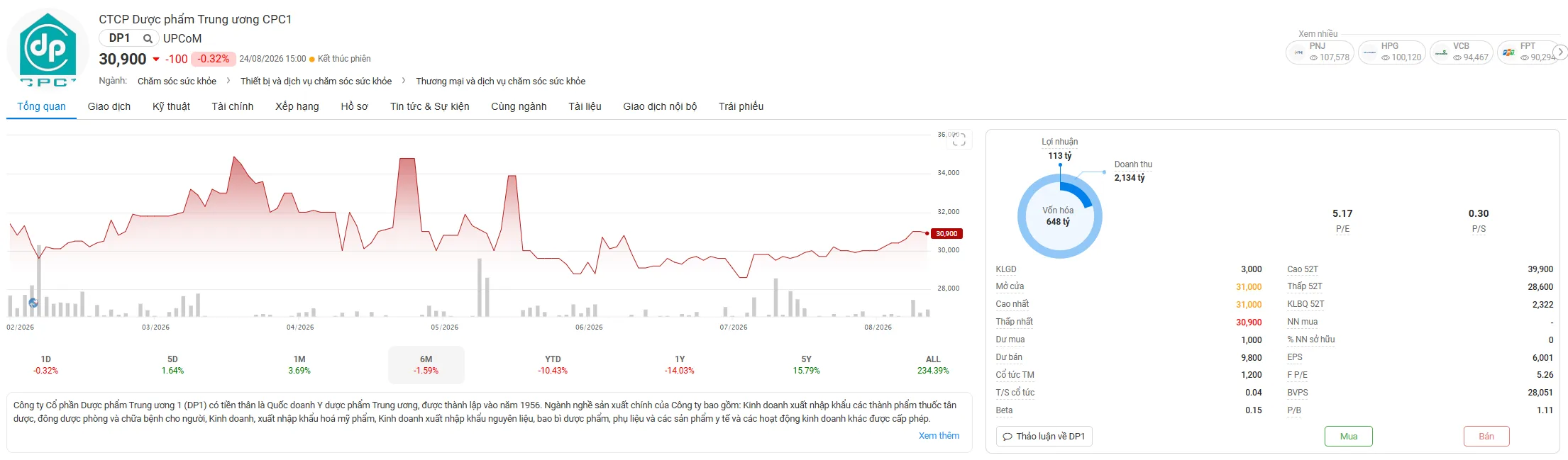This screenshot has height=460, width=1568.
Task: Click the 30,900 current price tag on chart
Action: click(946, 233)
